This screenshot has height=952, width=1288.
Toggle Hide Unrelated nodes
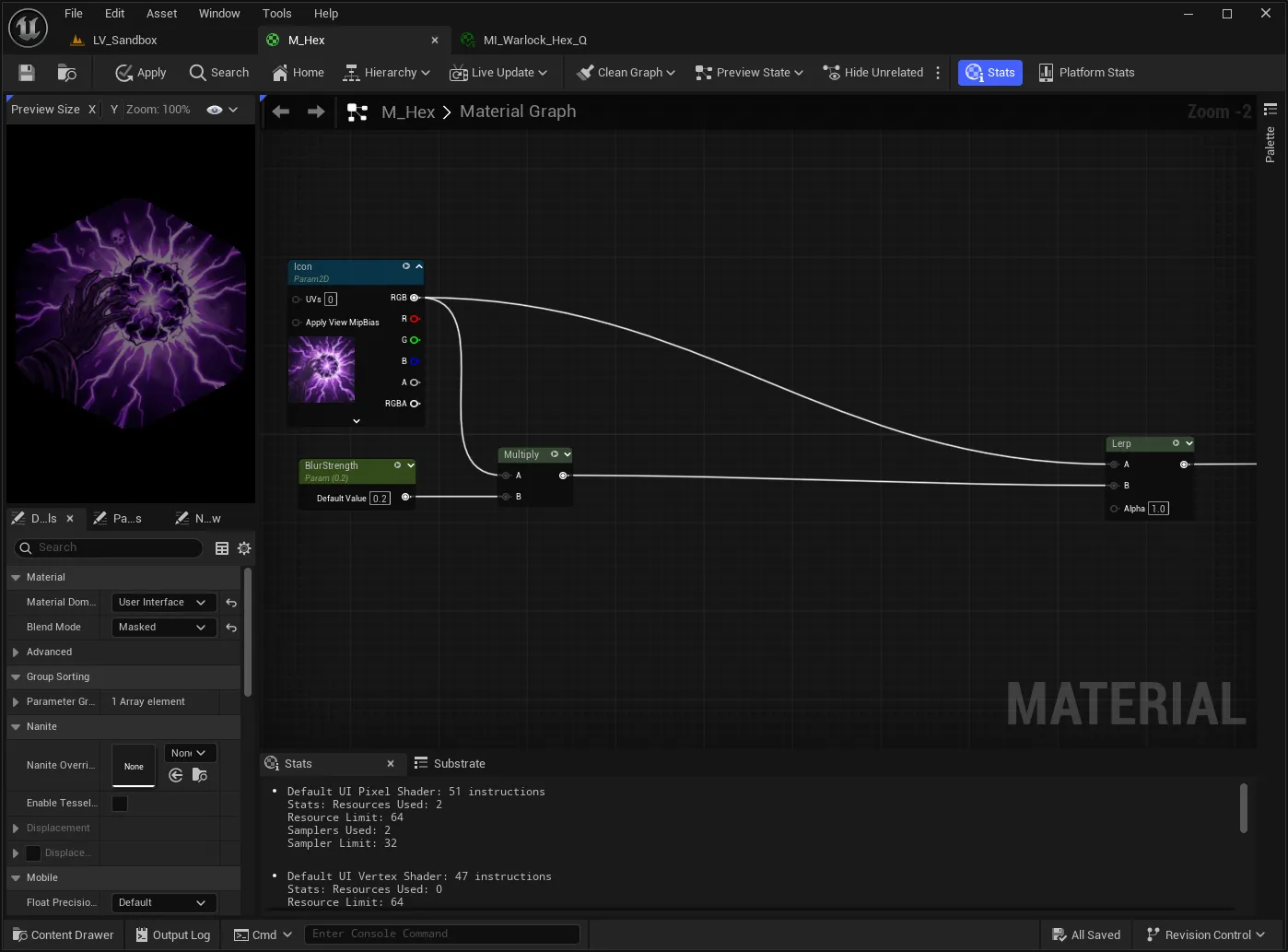[872, 73]
